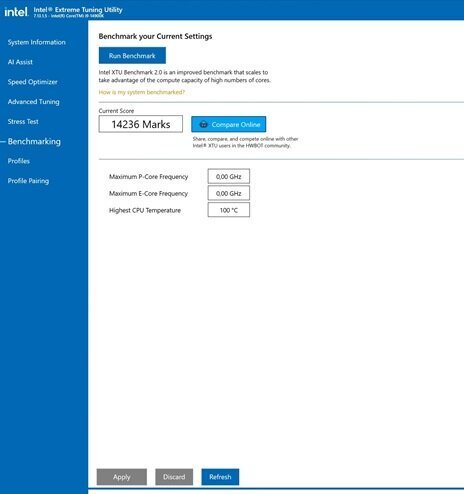The height and width of the screenshot is (494, 464).
Task: Click the 14236 Marks score box
Action: pyautogui.click(x=141, y=124)
